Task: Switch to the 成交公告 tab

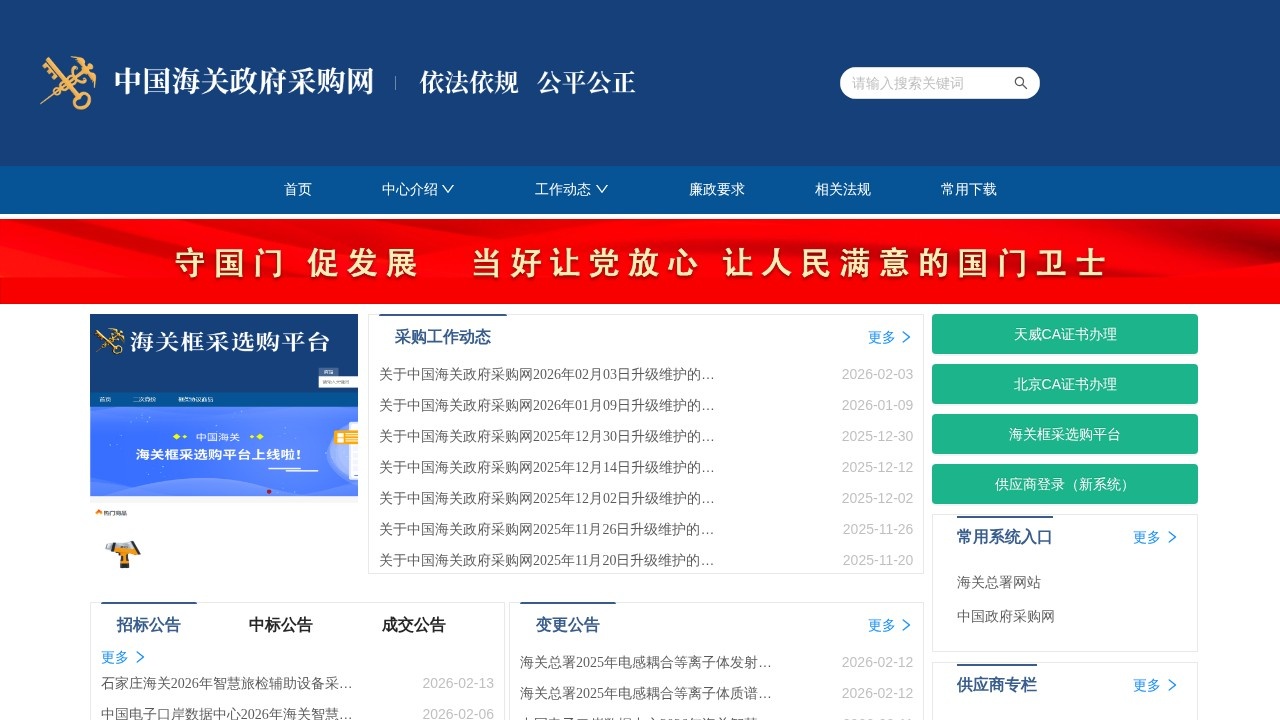Action: click(414, 625)
